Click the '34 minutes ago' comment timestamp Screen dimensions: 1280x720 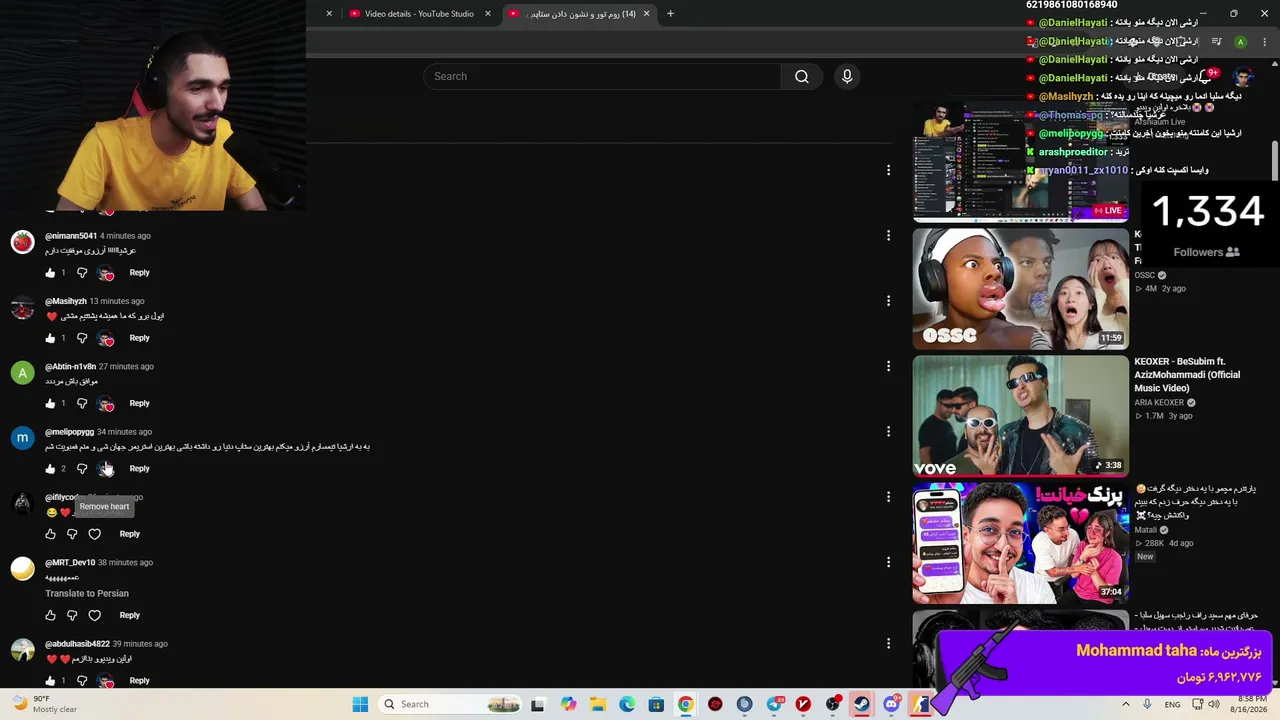coord(124,432)
